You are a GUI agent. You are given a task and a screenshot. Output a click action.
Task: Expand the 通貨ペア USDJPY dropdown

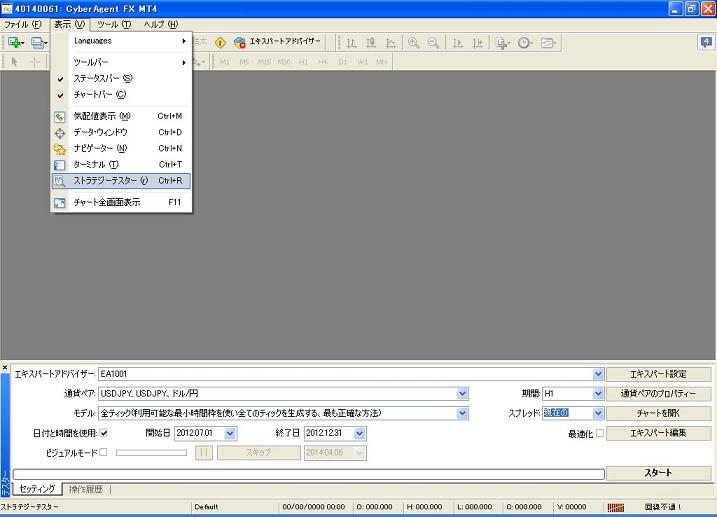coord(462,393)
